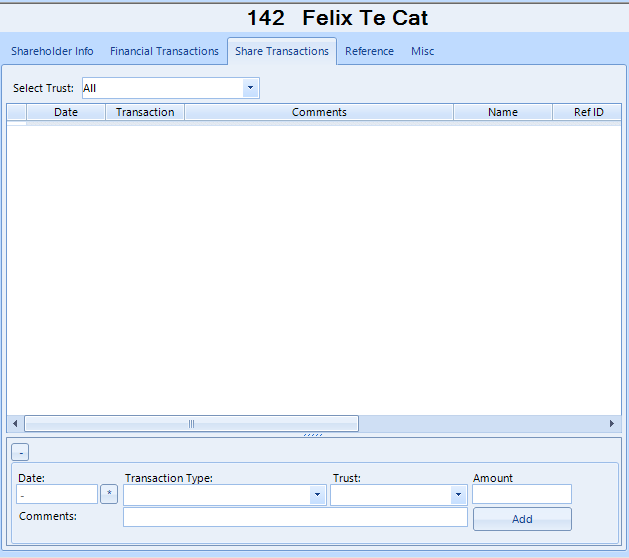Click the left scroll arrow of the grid
629x558 pixels.
click(14, 424)
